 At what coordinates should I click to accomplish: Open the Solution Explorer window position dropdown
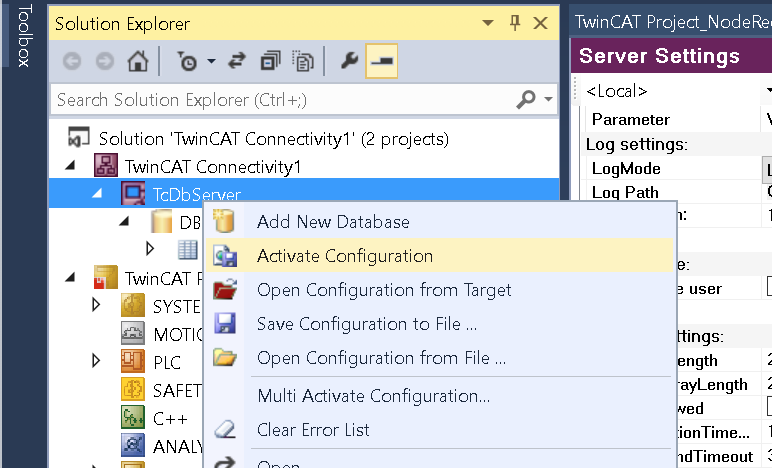click(487, 23)
